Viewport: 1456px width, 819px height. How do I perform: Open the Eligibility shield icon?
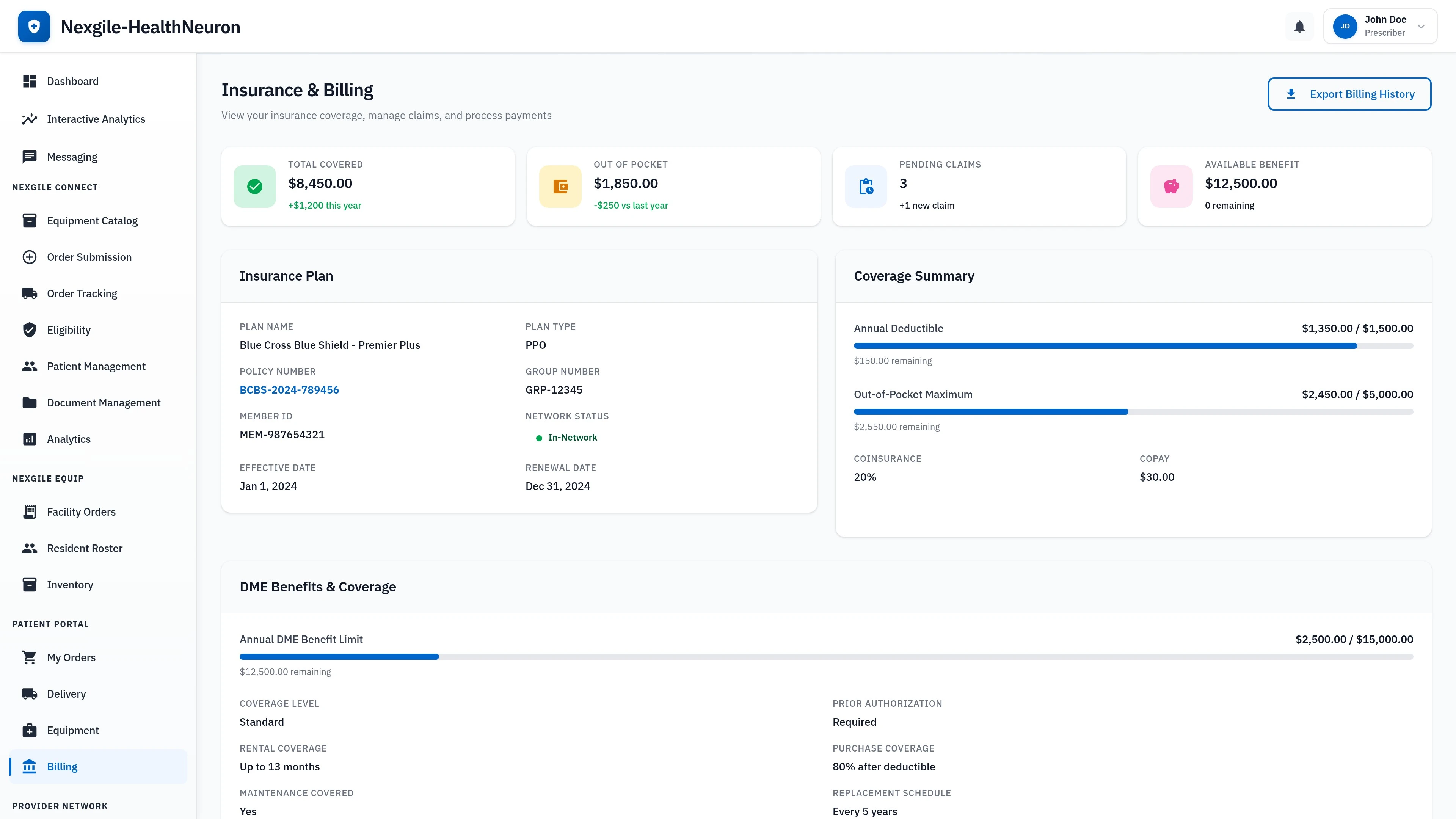click(30, 329)
